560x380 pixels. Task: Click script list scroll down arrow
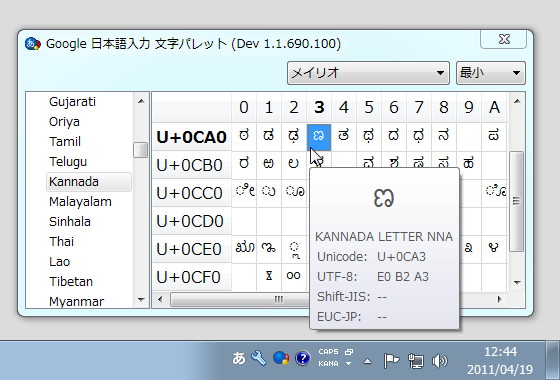[141, 300]
